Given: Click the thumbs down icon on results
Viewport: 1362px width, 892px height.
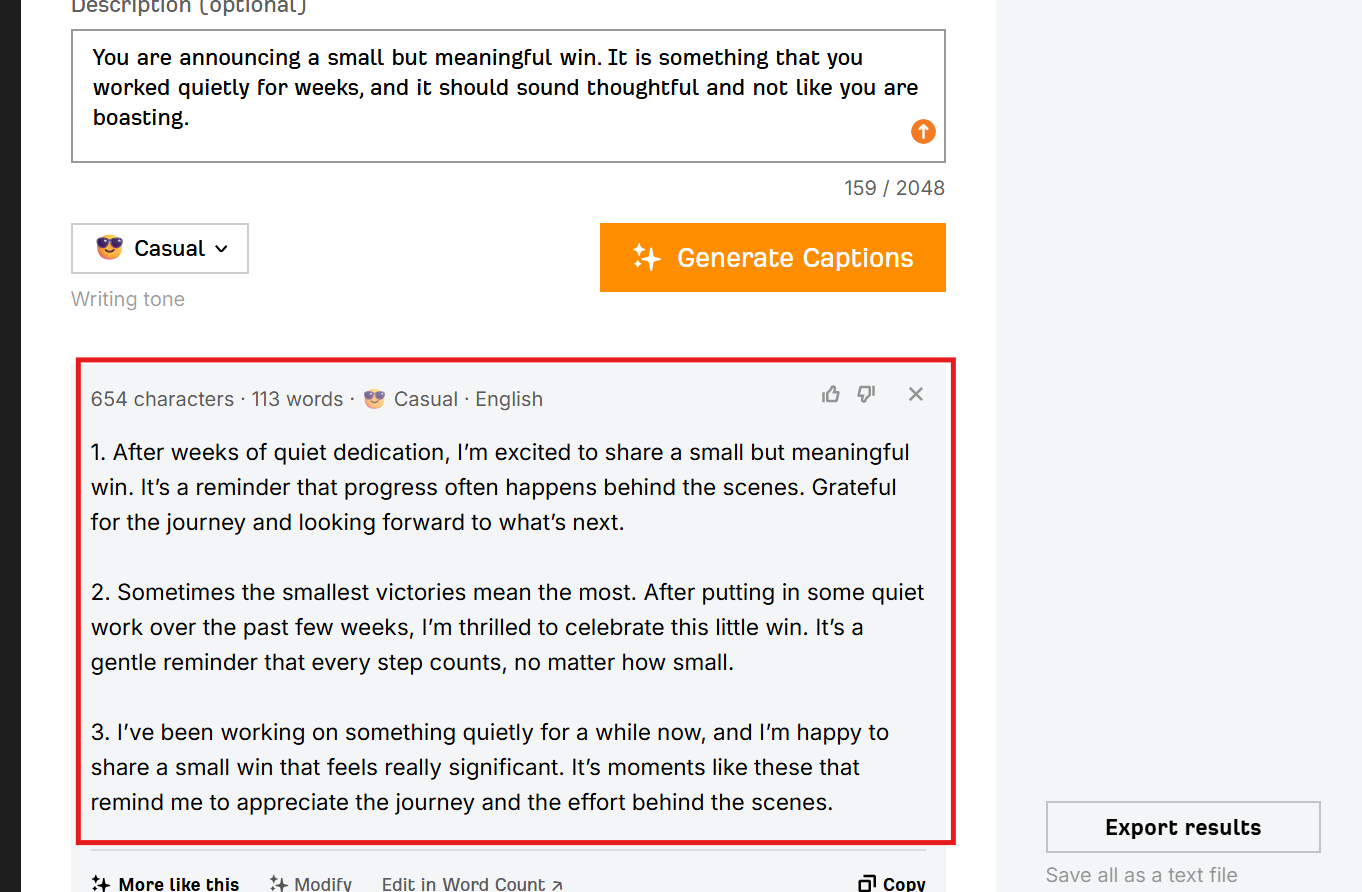Looking at the screenshot, I should (x=867, y=394).
